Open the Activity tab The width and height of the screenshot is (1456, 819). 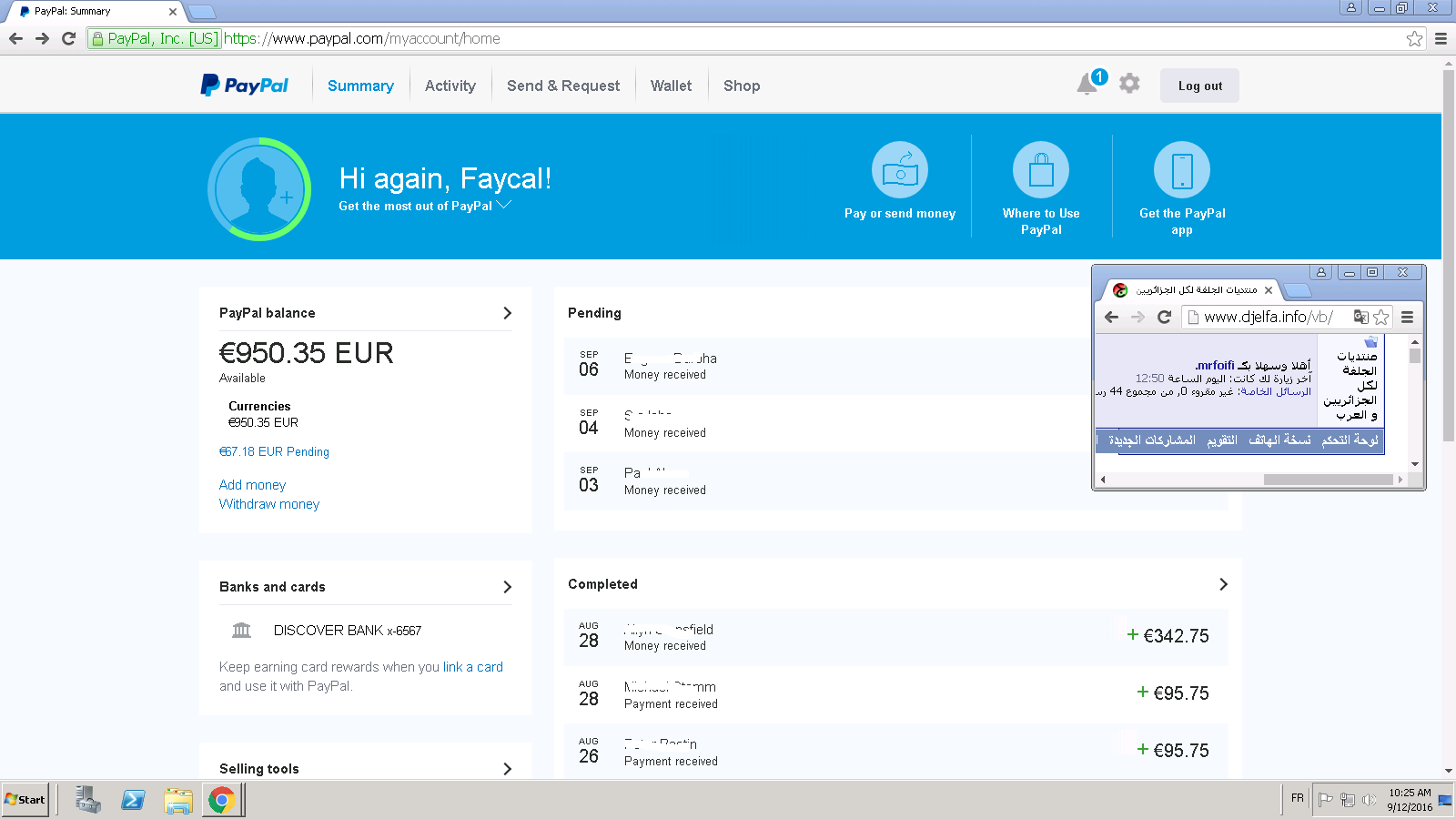click(x=450, y=86)
